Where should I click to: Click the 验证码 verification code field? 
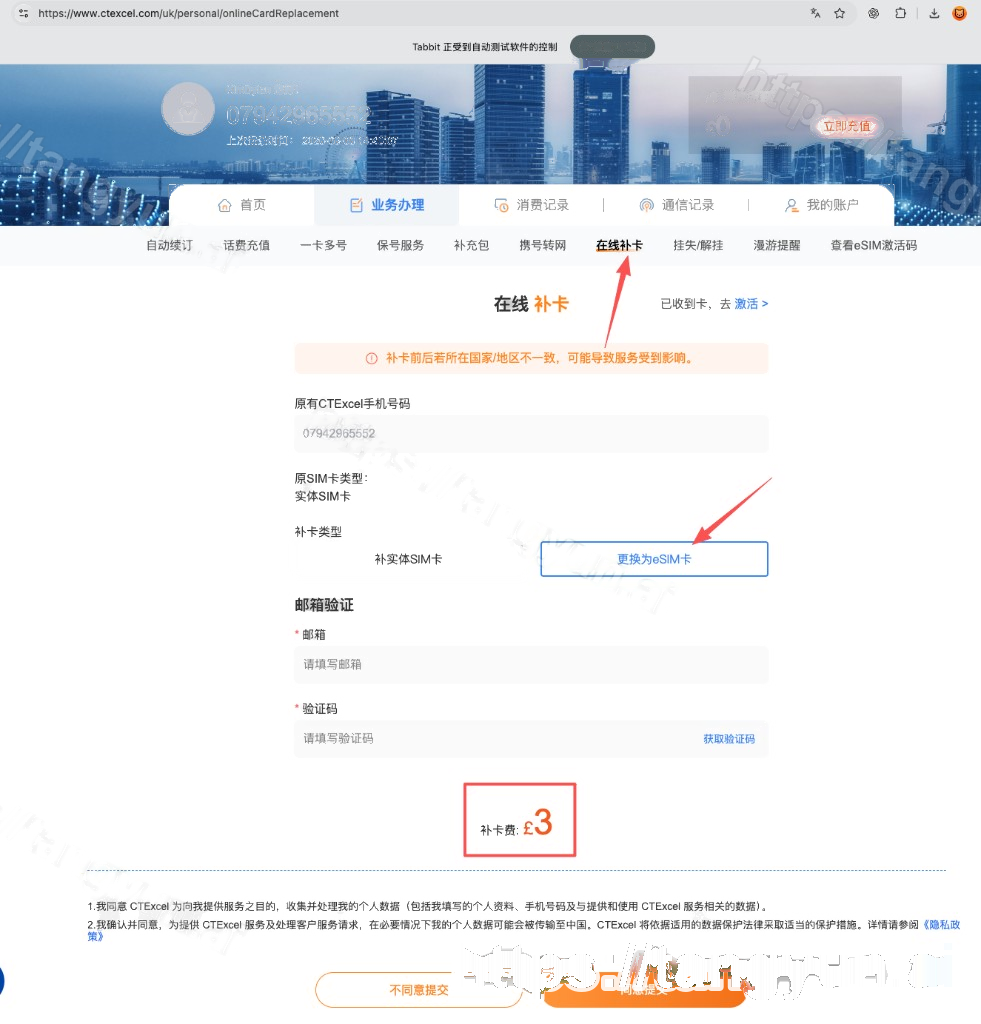(x=531, y=739)
